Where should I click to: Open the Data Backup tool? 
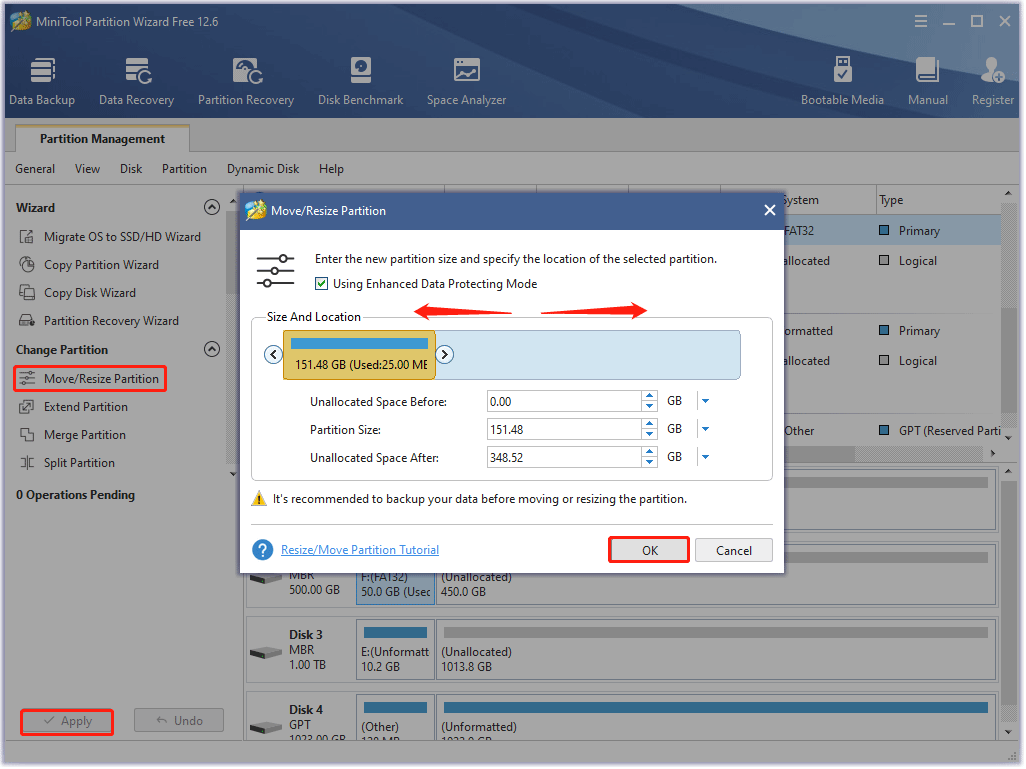(x=42, y=82)
